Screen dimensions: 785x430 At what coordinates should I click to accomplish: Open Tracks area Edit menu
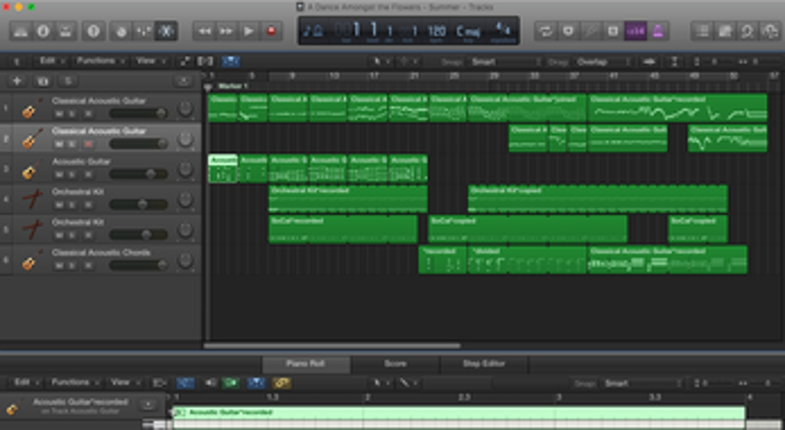(x=51, y=61)
